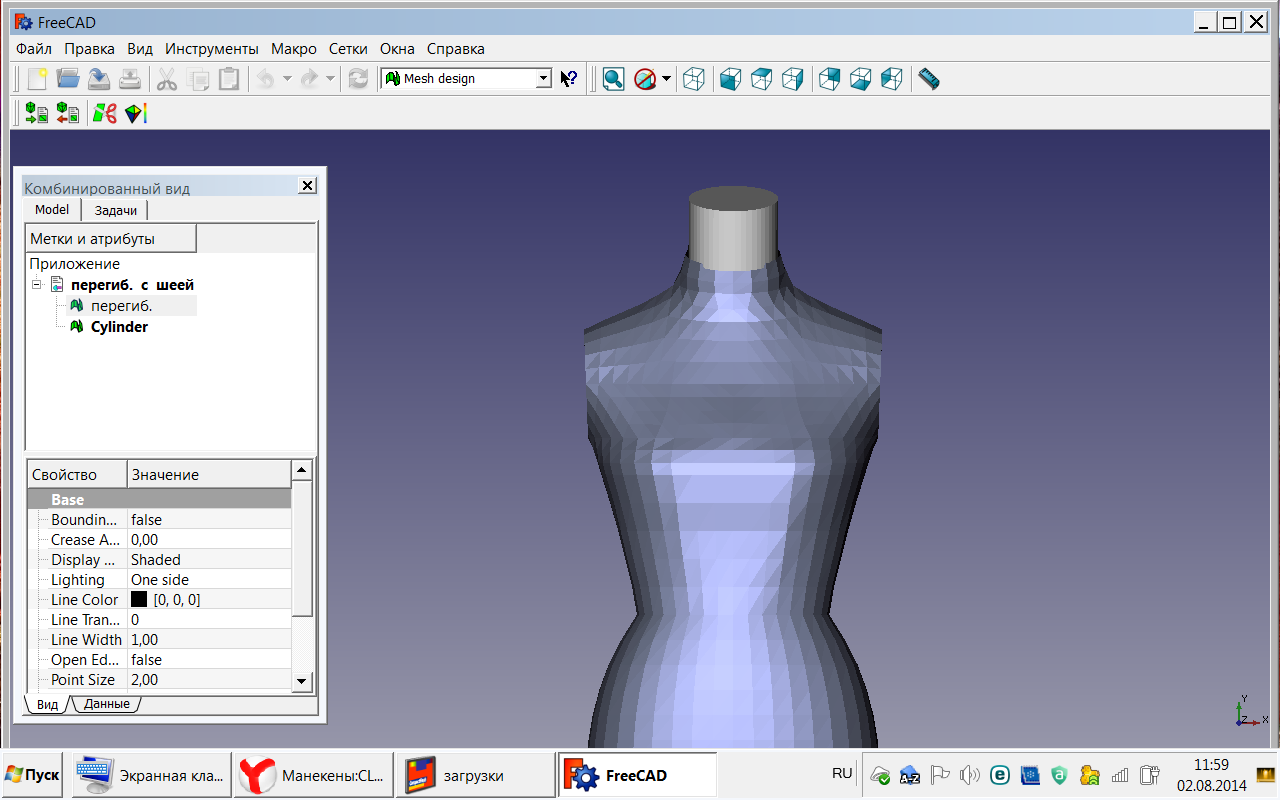Click the New document icon
Screen dimensions: 1280x800
37,79
